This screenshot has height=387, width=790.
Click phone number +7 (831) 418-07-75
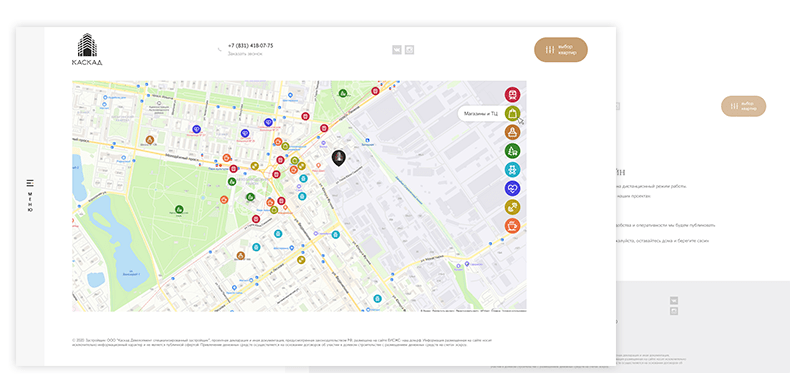(250, 45)
